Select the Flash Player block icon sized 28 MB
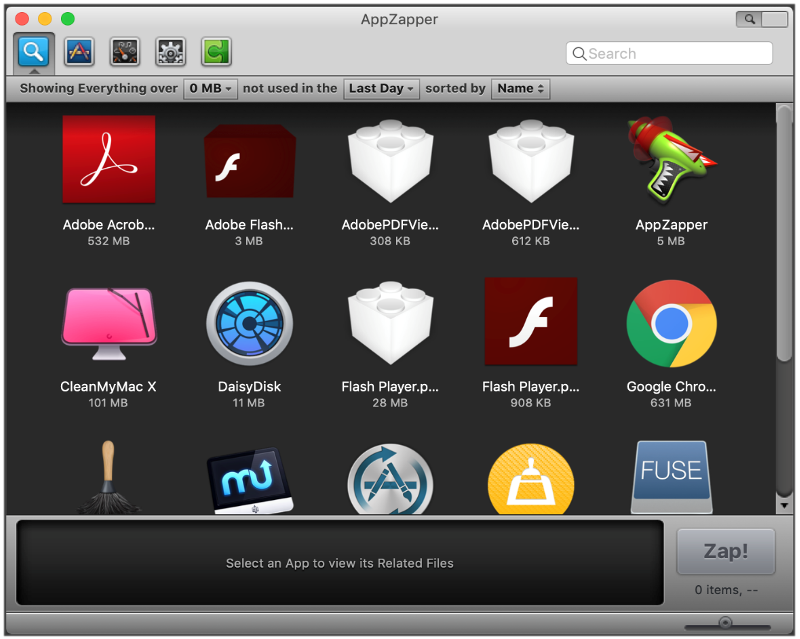Viewport: 800px width, 639px height. [390, 323]
